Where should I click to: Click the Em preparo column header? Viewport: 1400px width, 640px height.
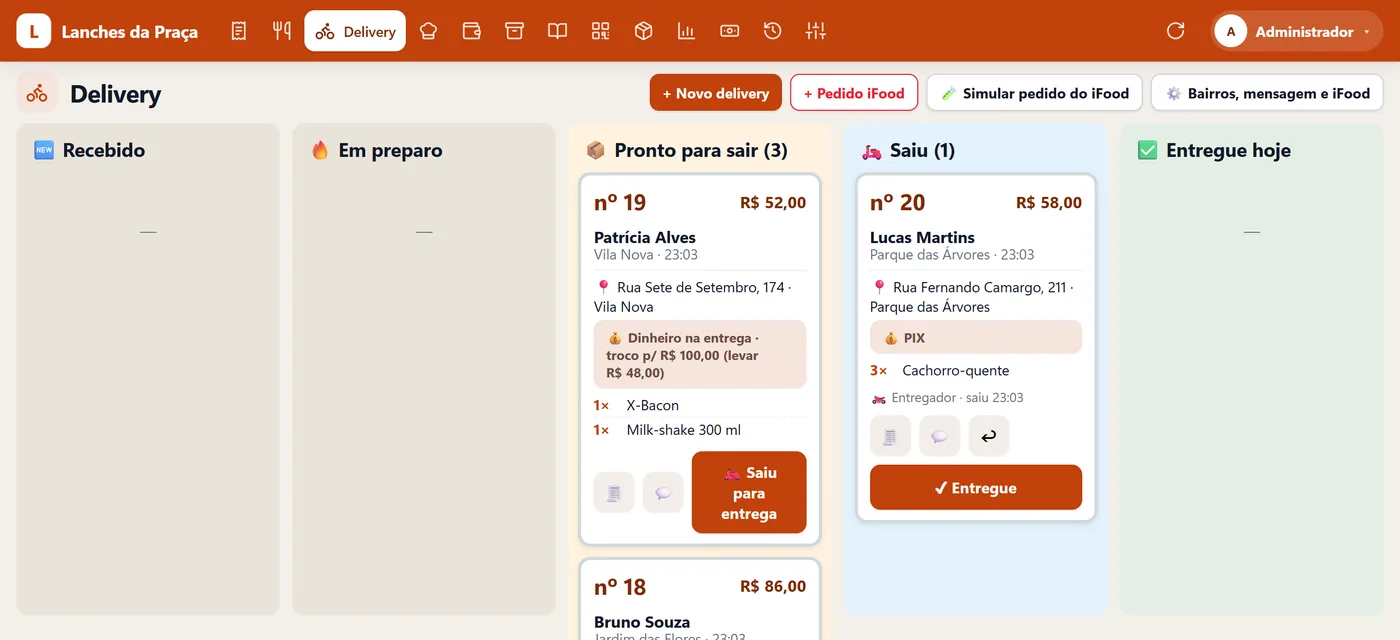click(376, 150)
